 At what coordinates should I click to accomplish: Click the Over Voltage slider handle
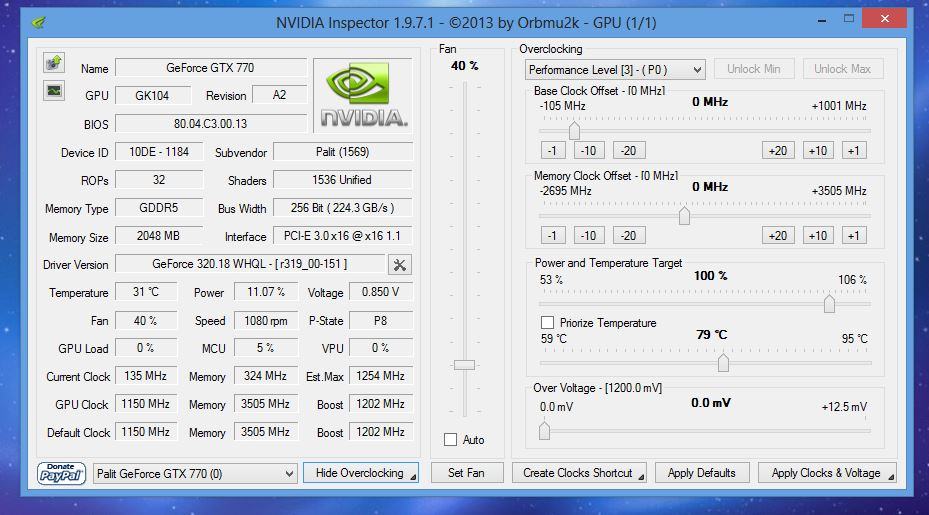(544, 430)
